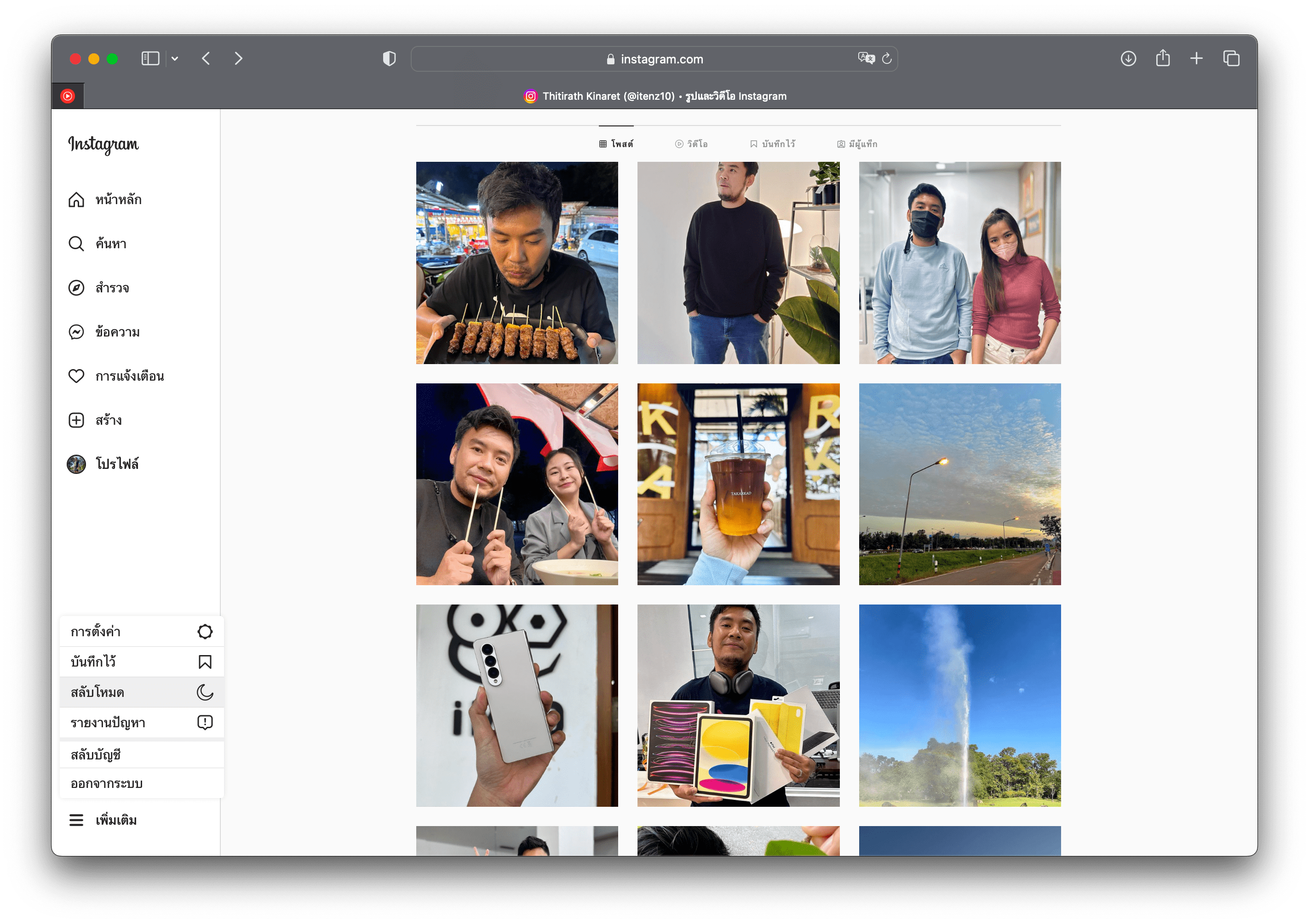Click Safari privacy shield icon

coord(389,59)
